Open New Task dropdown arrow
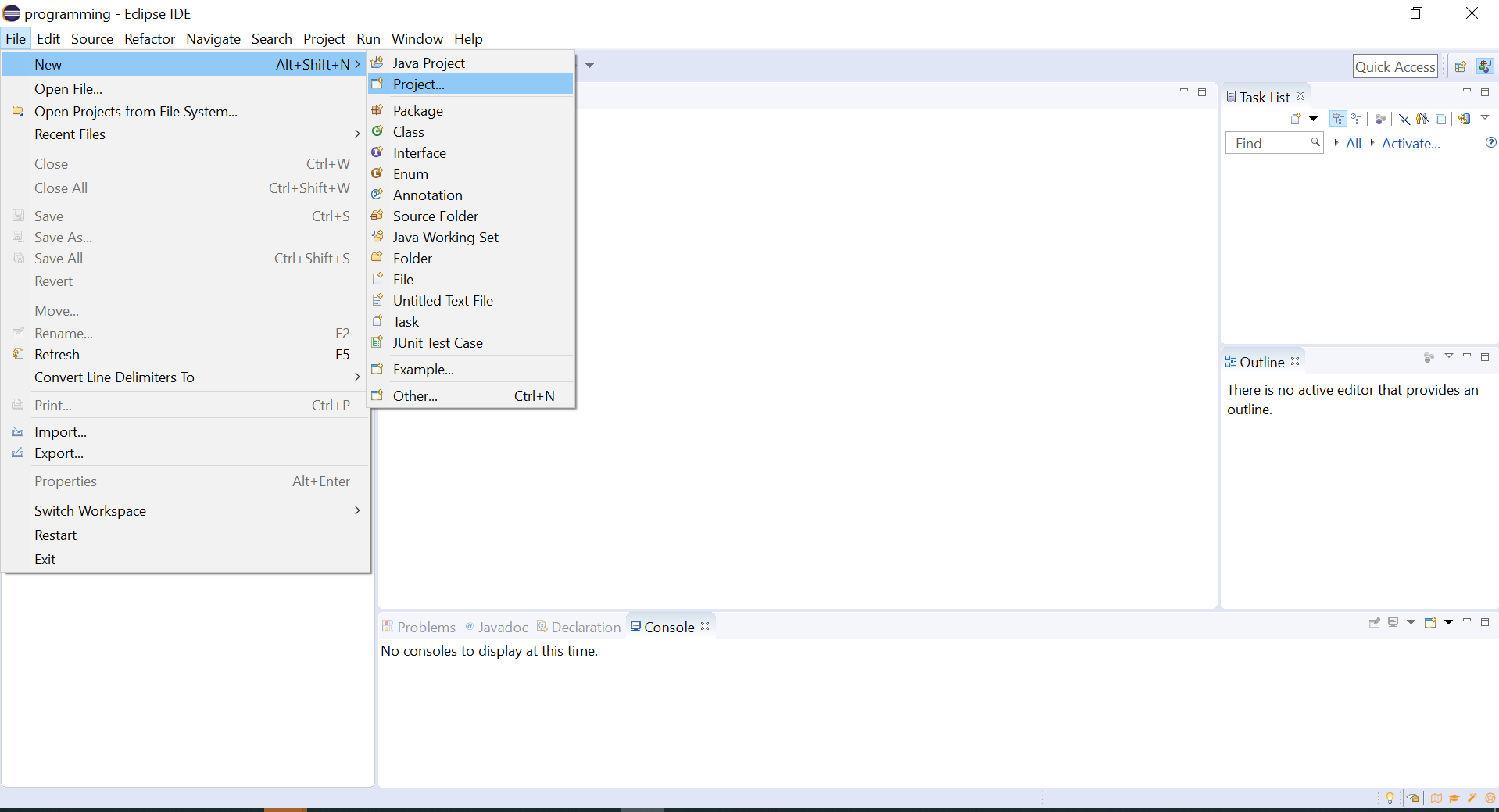 (x=1314, y=119)
